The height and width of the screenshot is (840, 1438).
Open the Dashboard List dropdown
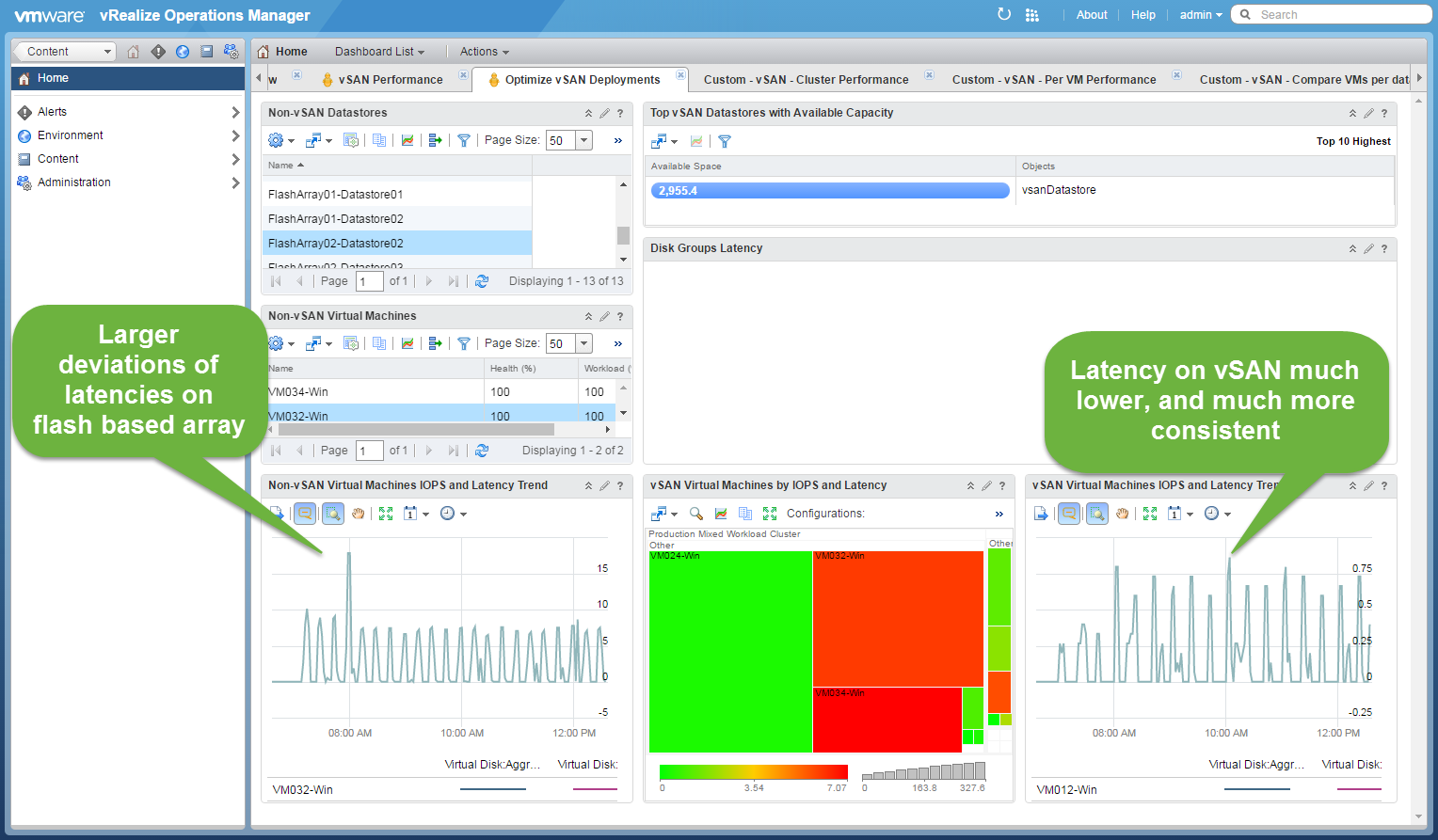pos(379,52)
